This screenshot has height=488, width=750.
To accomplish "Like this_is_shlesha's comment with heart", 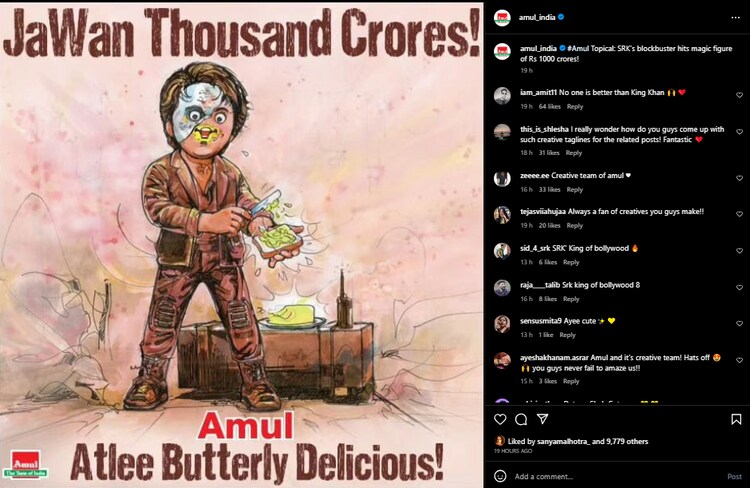I will click(738, 134).
